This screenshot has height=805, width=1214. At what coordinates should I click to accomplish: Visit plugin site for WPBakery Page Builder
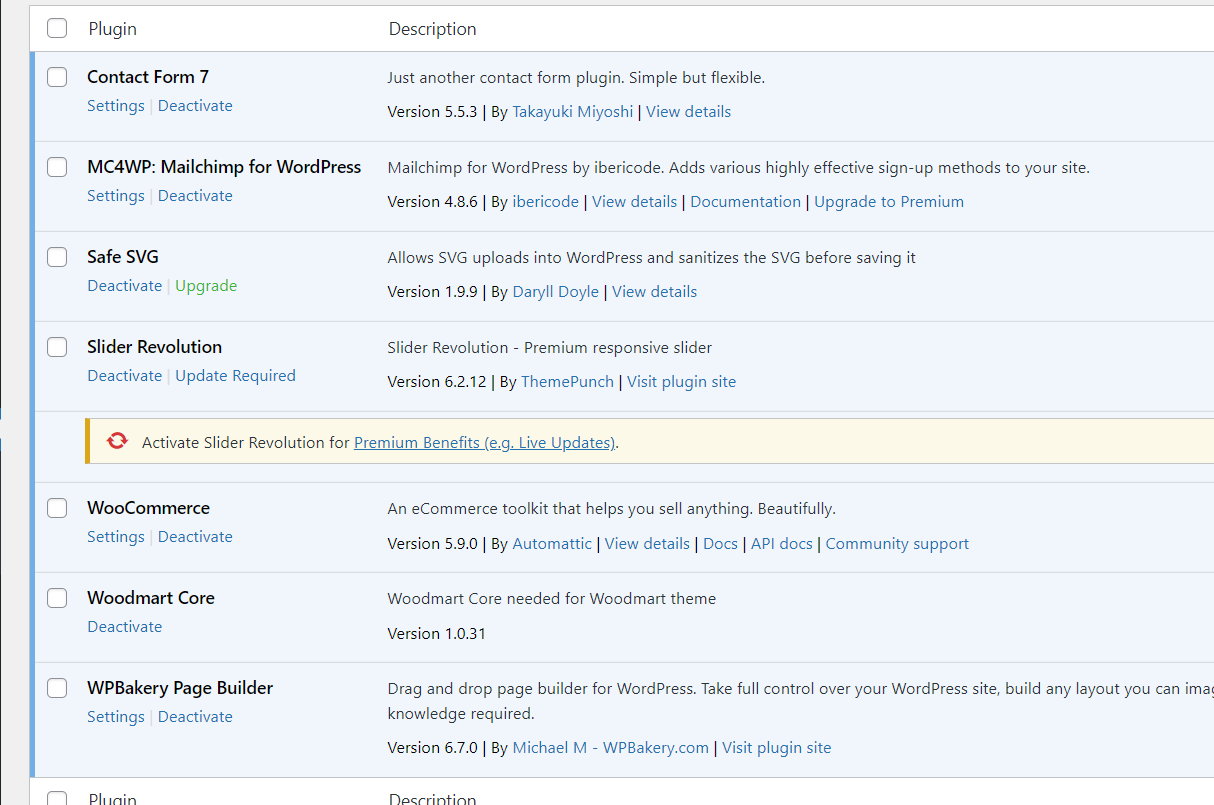pyautogui.click(x=777, y=748)
